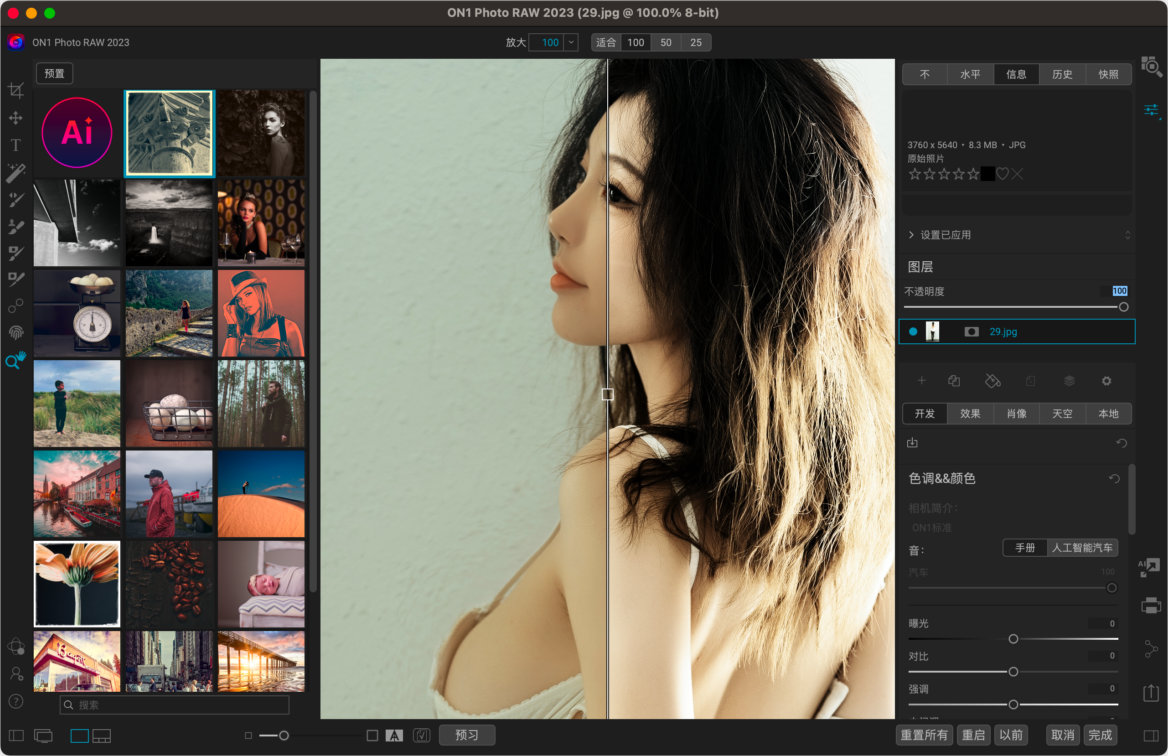Click the Browse module icon at top right
The image size is (1168, 756).
[x=1151, y=66]
